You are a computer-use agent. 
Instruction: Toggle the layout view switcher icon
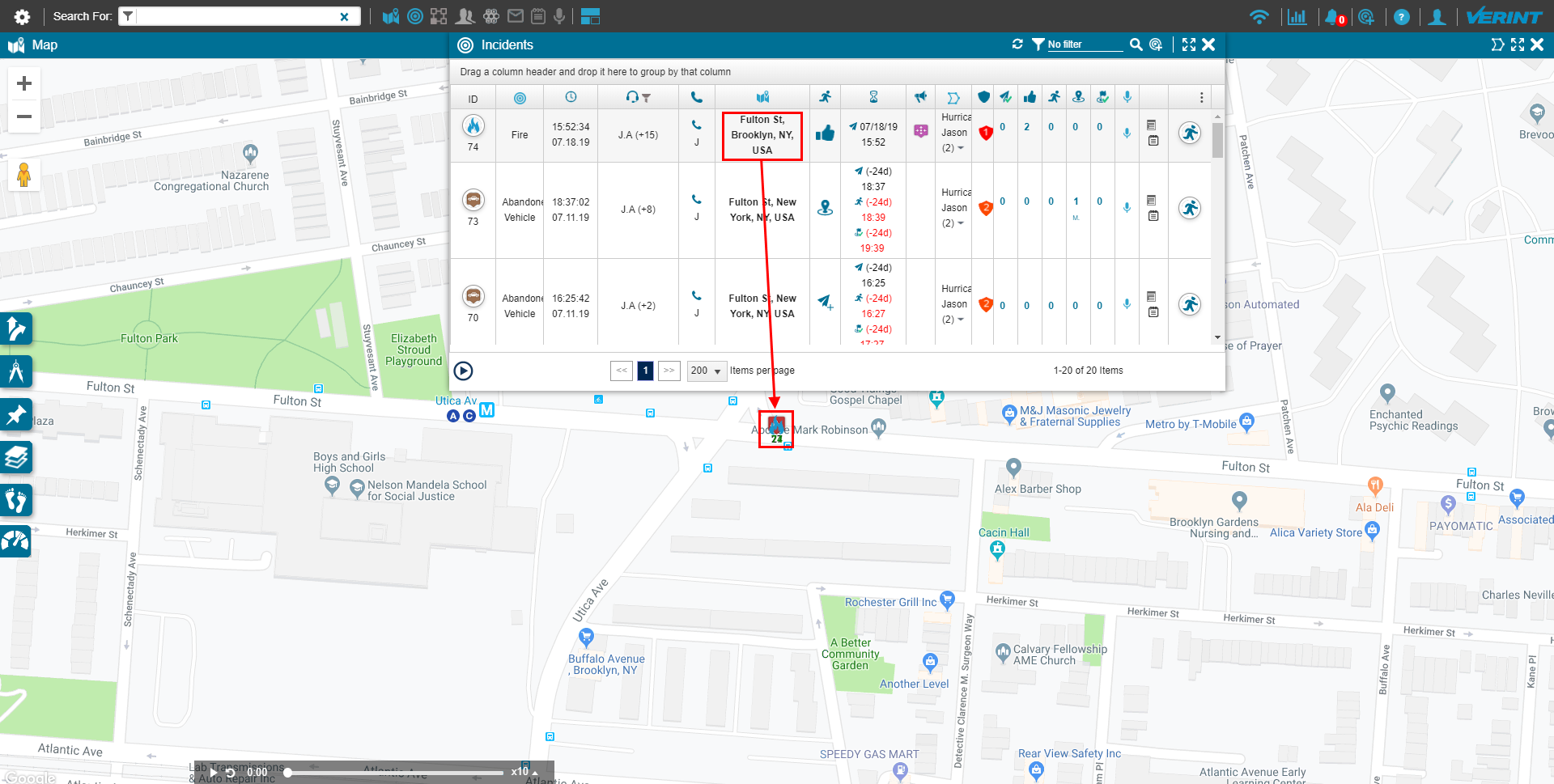[590, 16]
